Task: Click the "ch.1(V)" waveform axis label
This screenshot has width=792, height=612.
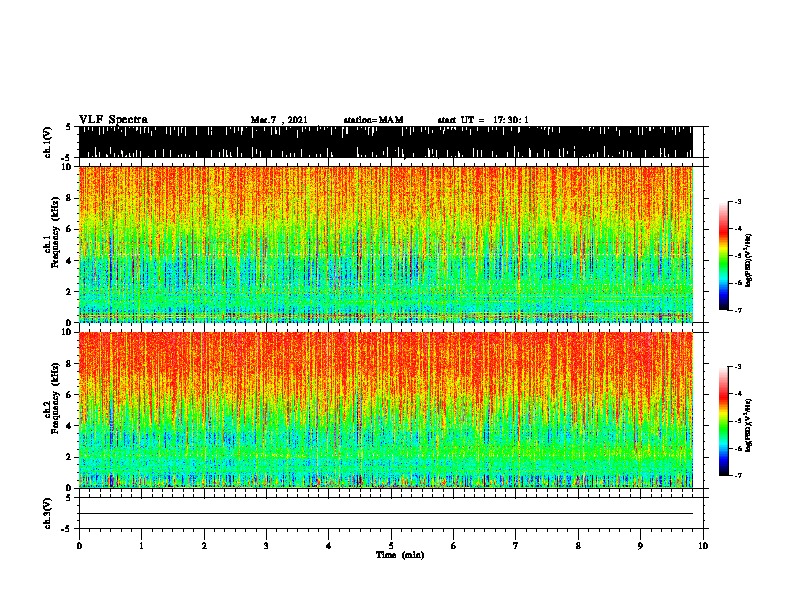Action: point(48,142)
